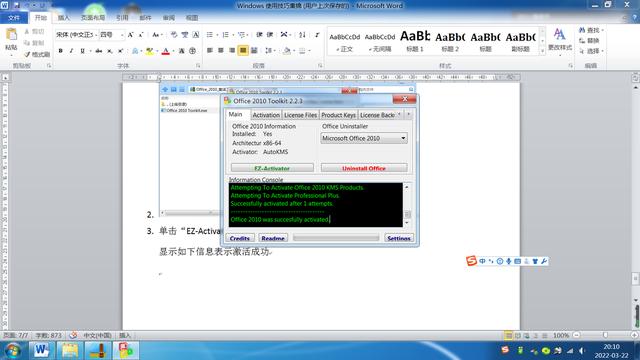Viewport: 640px width, 360px height.
Task: Click the Bullets list icon
Action: (x=210, y=35)
